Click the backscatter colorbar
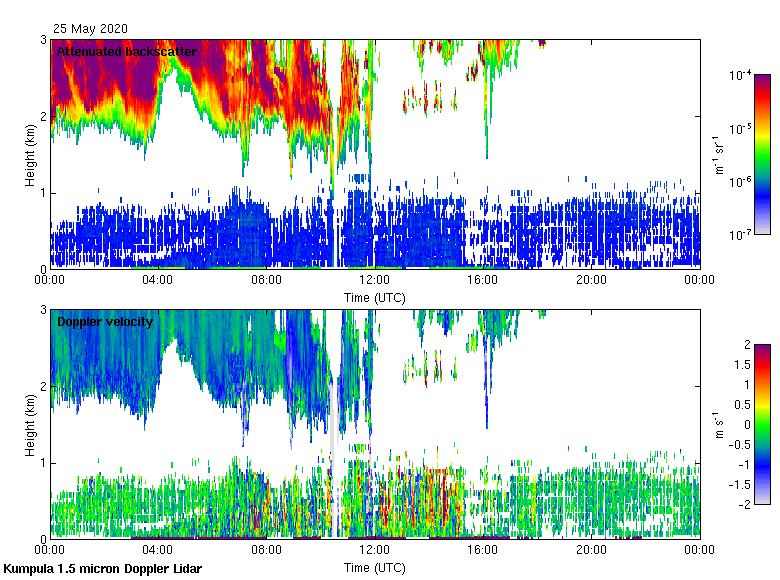The height and width of the screenshot is (580, 780). [x=762, y=154]
